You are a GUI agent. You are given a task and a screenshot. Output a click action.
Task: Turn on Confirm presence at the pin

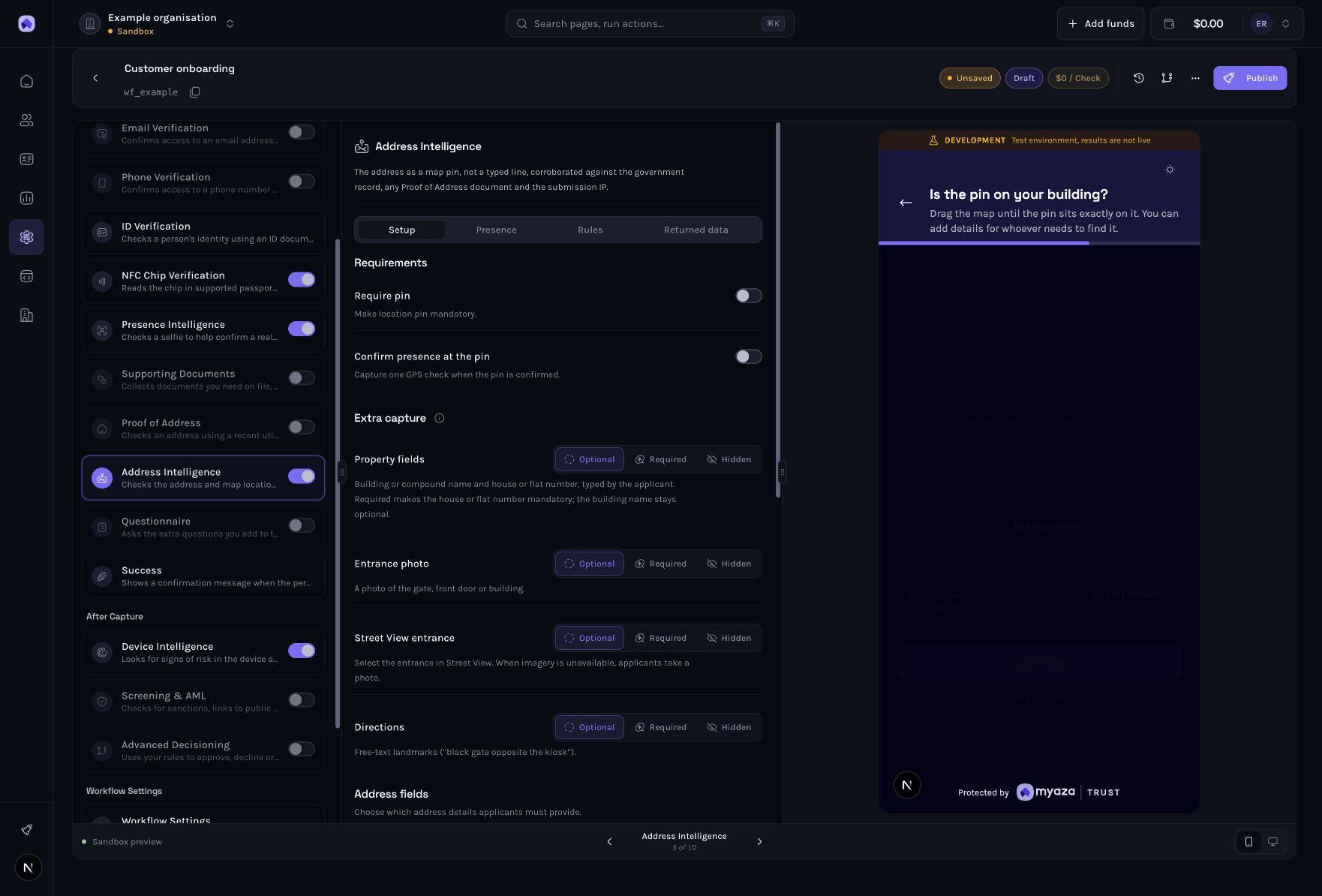point(749,356)
